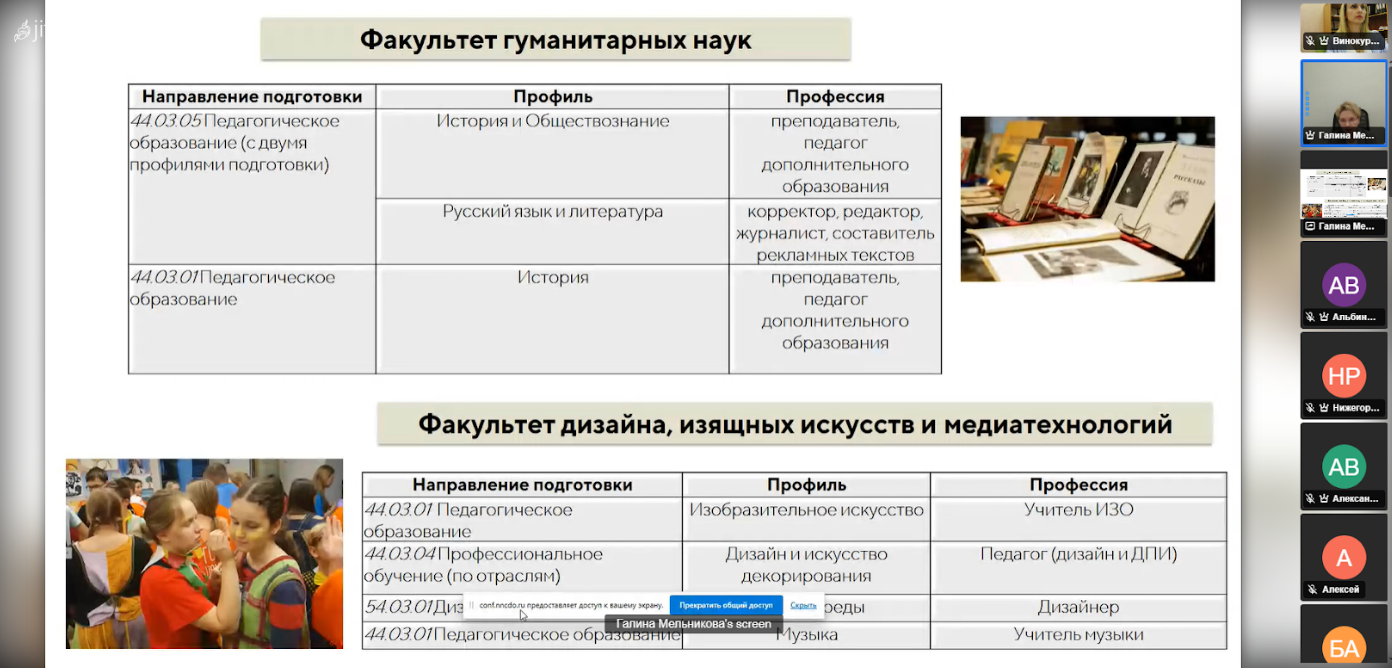Select the green AB avatar of Алексан
Image resolution: width=1392 pixels, height=668 pixels.
(x=1344, y=467)
